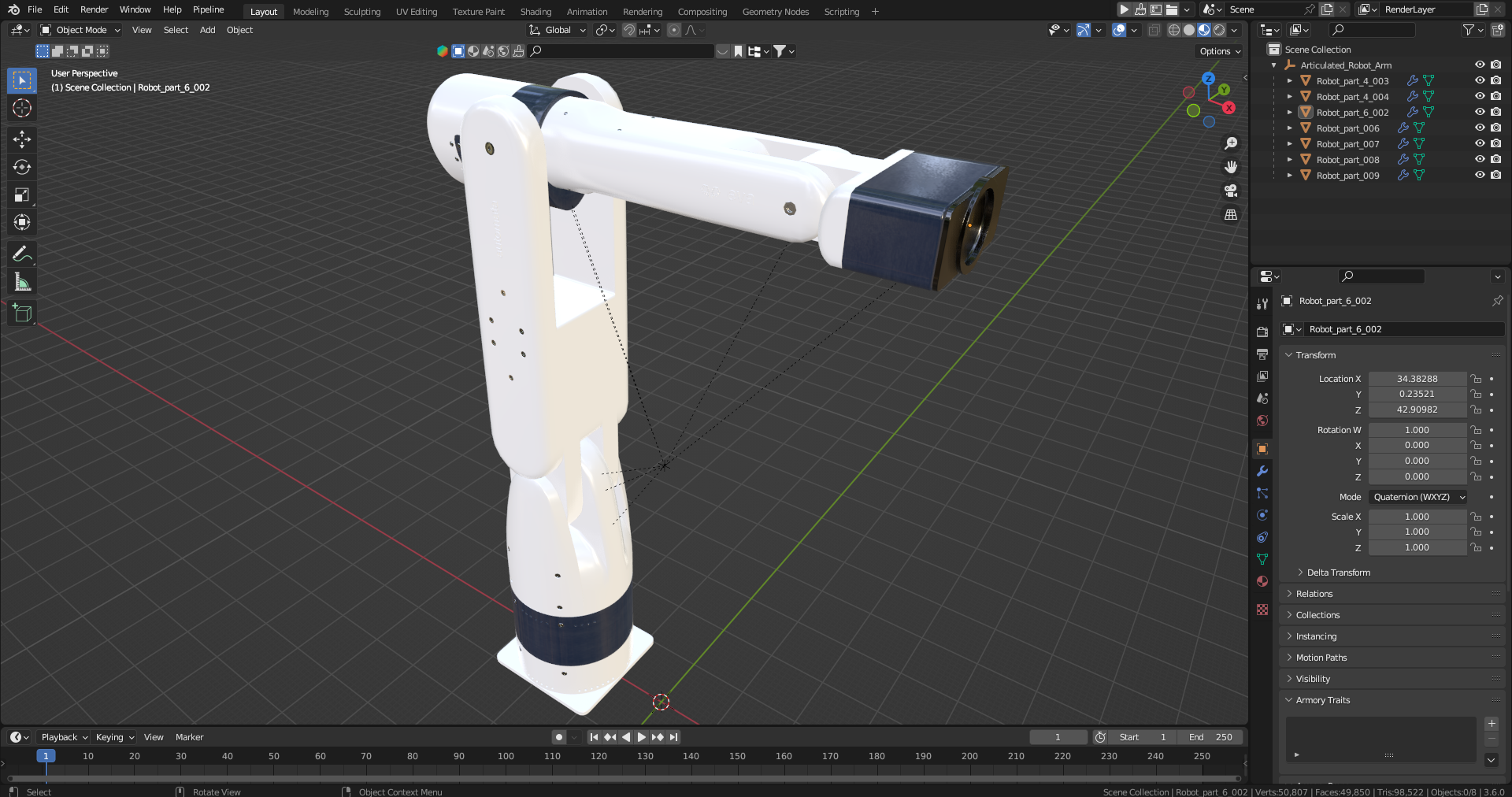Open the viewport Add menu
This screenshot has height=797, width=1512.
(207, 30)
